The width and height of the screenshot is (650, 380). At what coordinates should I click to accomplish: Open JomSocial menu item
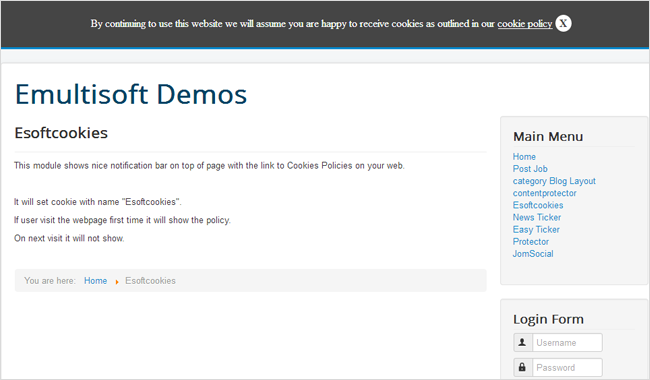click(533, 254)
